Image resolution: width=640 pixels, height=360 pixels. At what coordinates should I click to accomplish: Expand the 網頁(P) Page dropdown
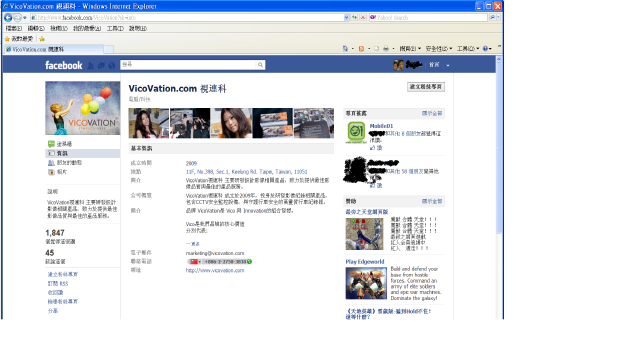click(x=410, y=49)
